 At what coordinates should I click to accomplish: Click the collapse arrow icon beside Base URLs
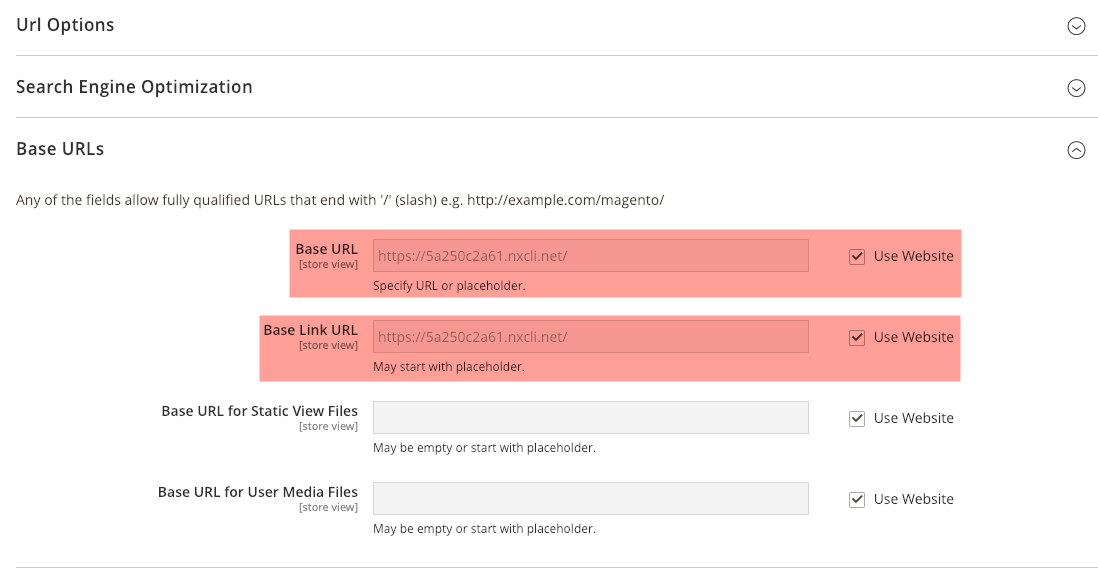(1076, 150)
